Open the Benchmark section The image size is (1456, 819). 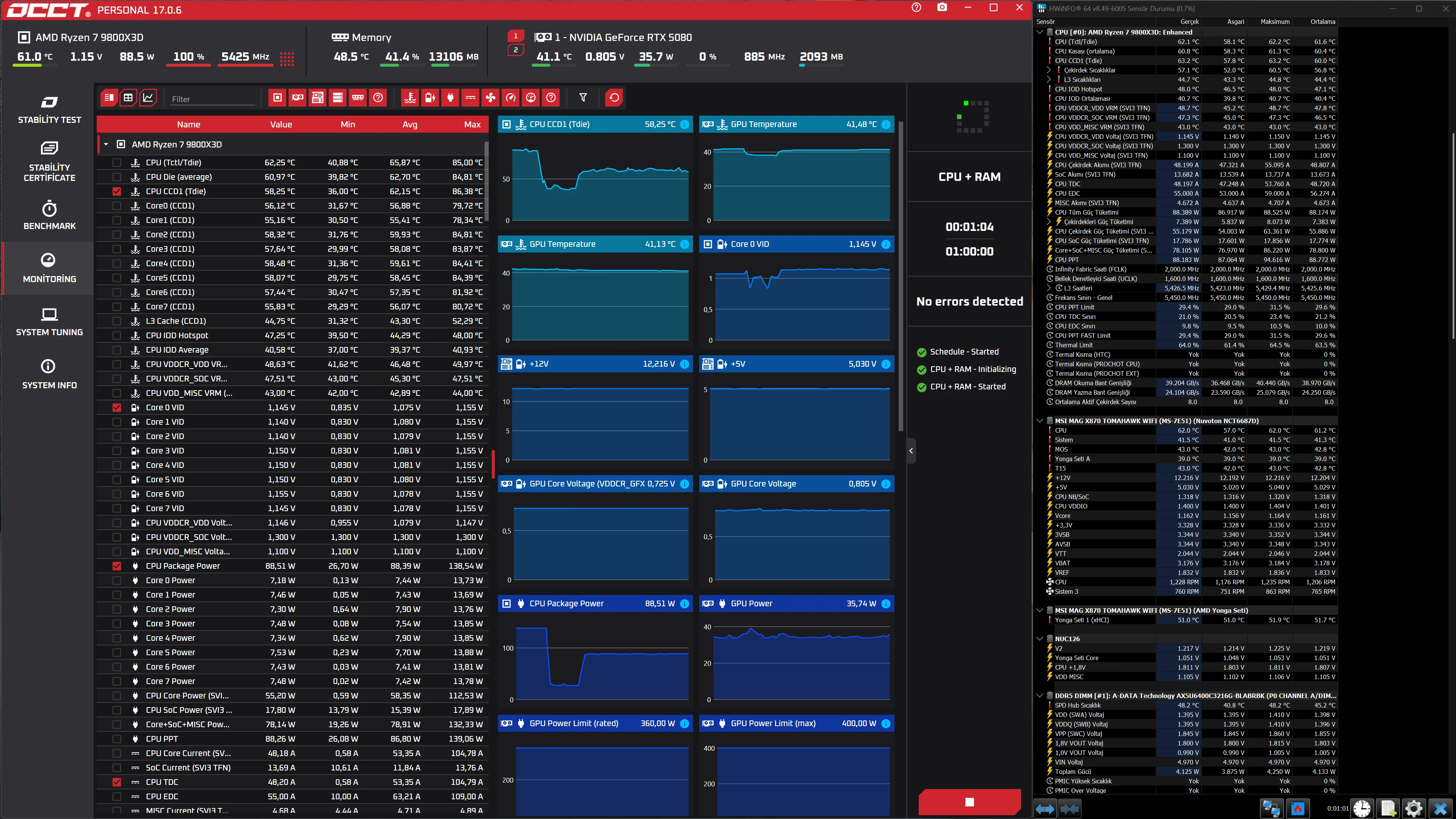[x=49, y=215]
